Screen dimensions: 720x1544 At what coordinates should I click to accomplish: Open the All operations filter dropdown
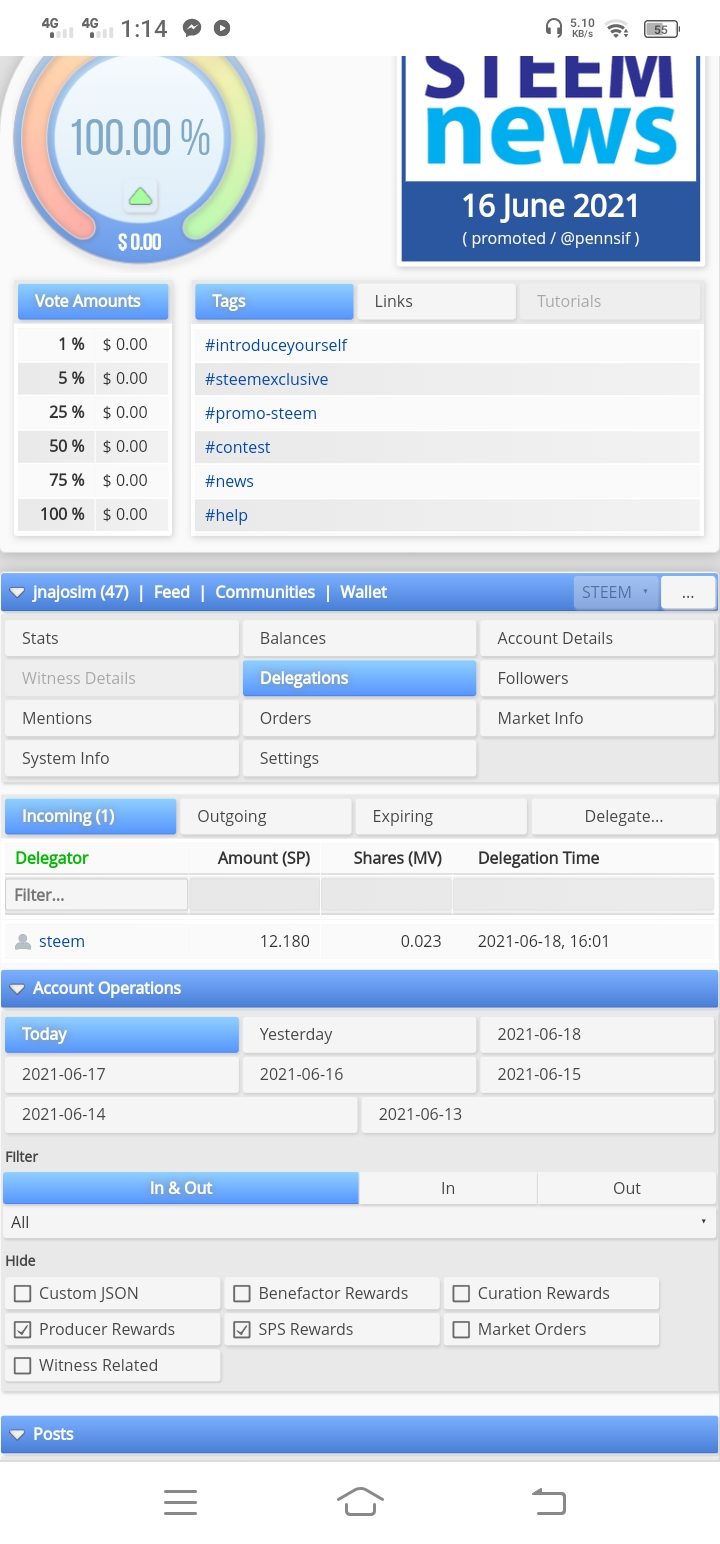pyautogui.click(x=359, y=1222)
